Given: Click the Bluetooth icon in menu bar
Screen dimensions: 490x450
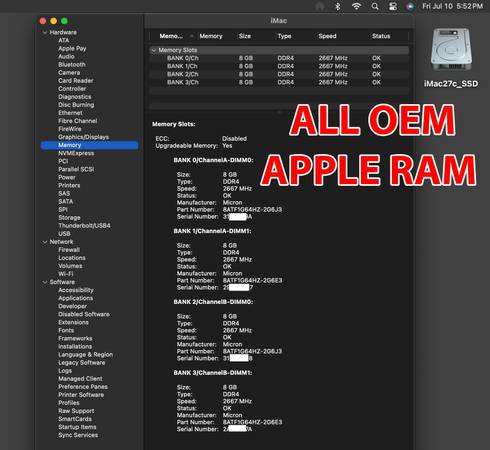Looking at the screenshot, I should point(337,6).
